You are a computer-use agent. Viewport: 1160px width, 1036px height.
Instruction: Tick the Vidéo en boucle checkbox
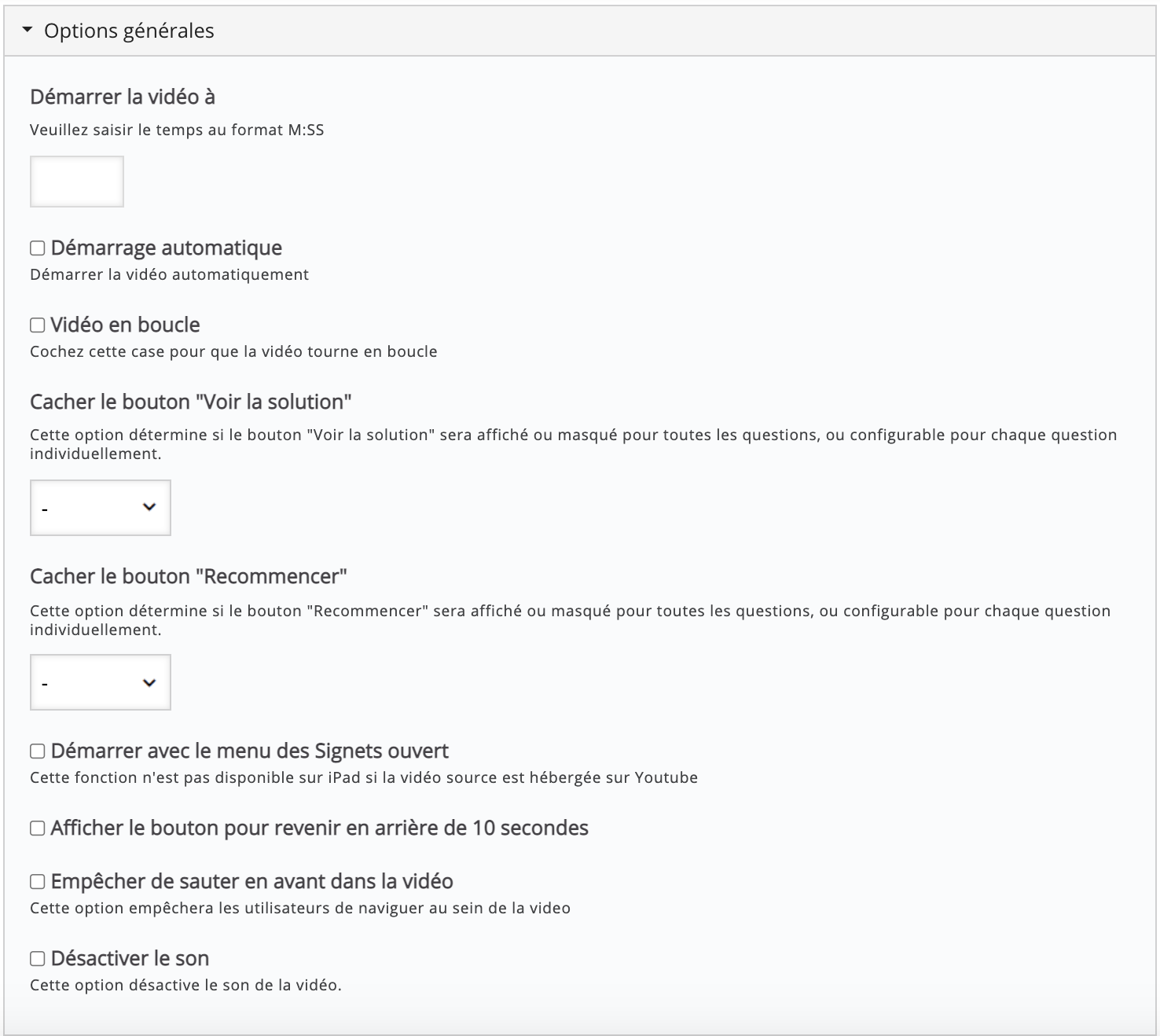[38, 325]
